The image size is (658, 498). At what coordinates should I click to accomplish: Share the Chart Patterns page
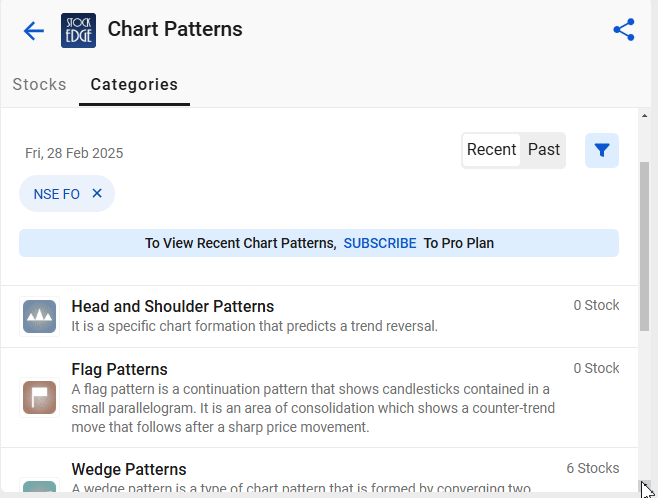pyautogui.click(x=624, y=30)
